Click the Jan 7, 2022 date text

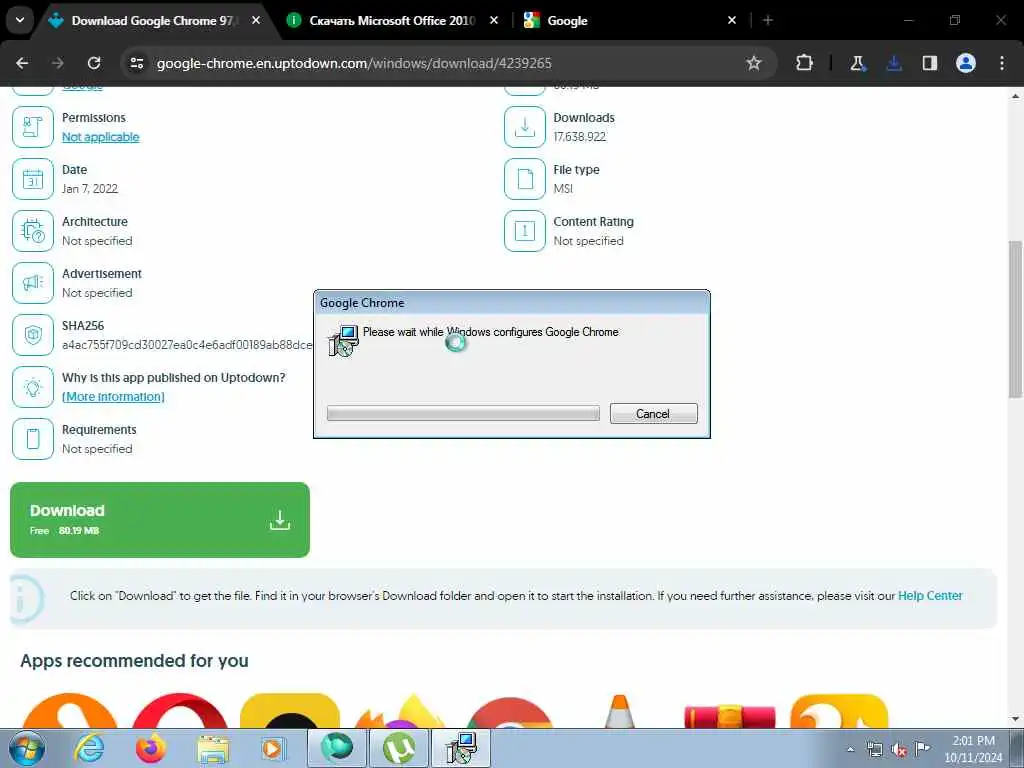pyautogui.click(x=90, y=189)
